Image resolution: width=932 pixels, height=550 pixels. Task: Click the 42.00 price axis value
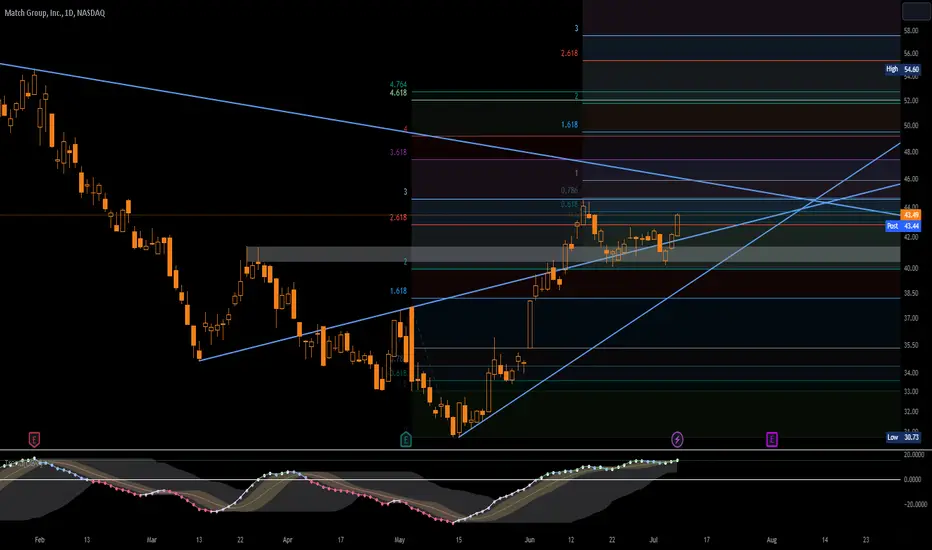(911, 237)
